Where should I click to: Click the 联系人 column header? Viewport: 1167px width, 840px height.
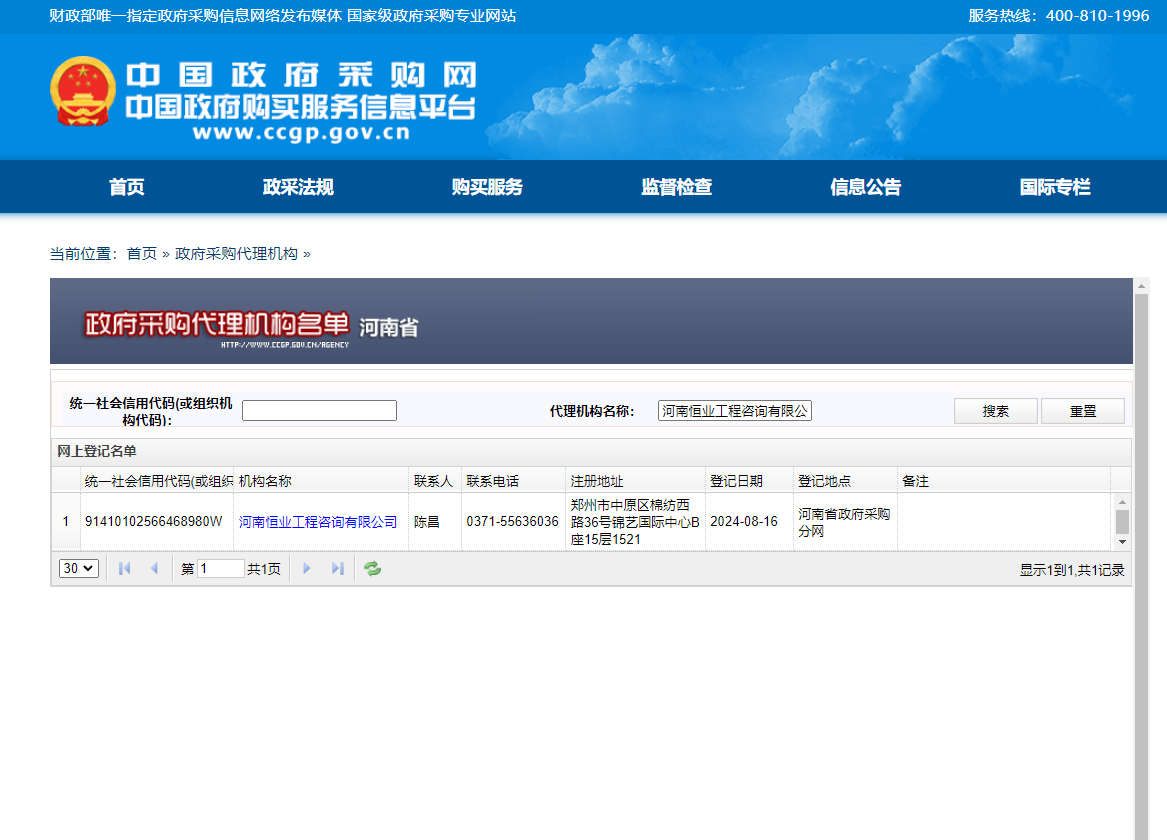(x=435, y=481)
